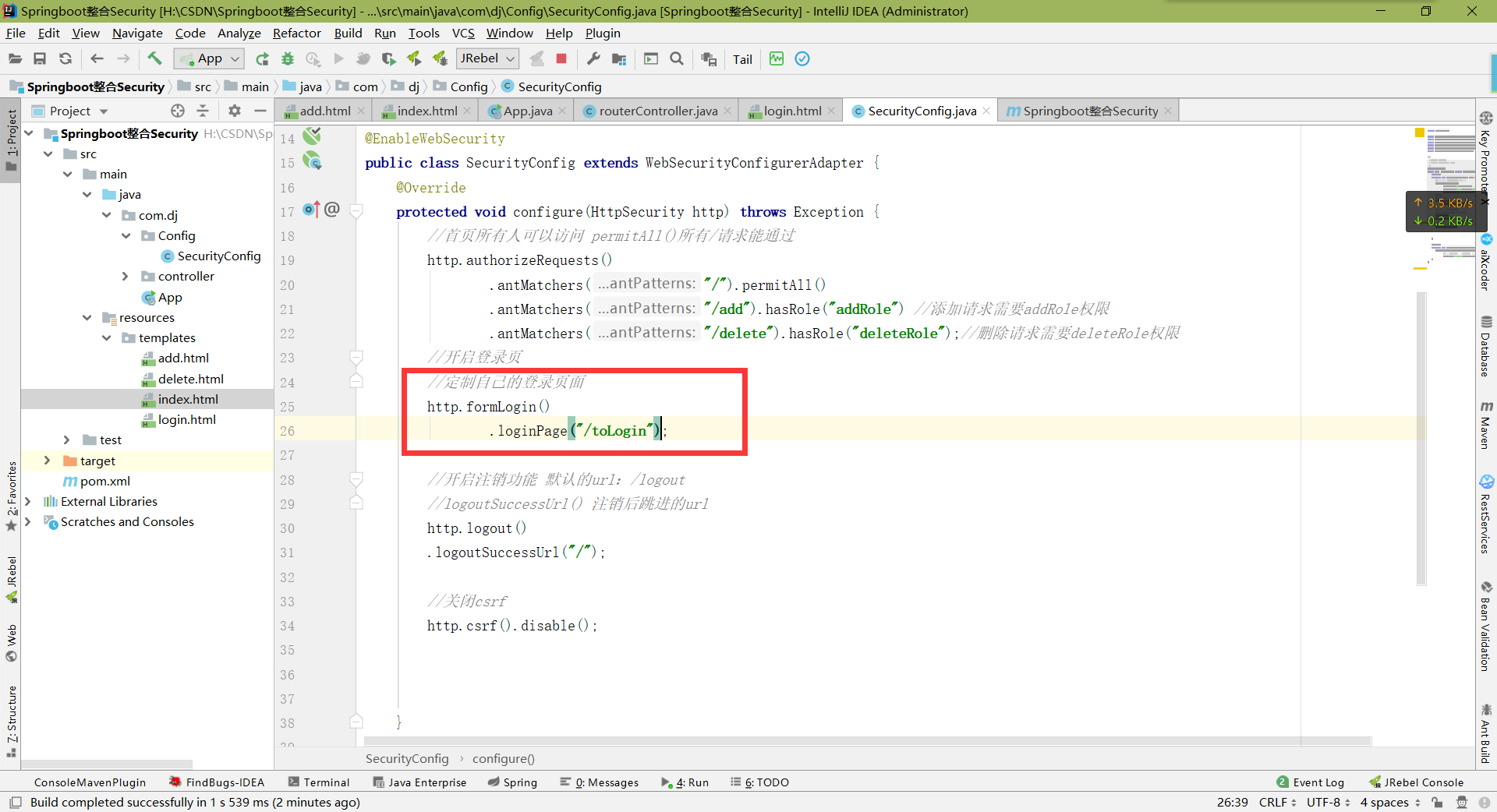Click the debug-with-JRebel rocket icon
Screen dimensions: 1497x812
pos(440,58)
